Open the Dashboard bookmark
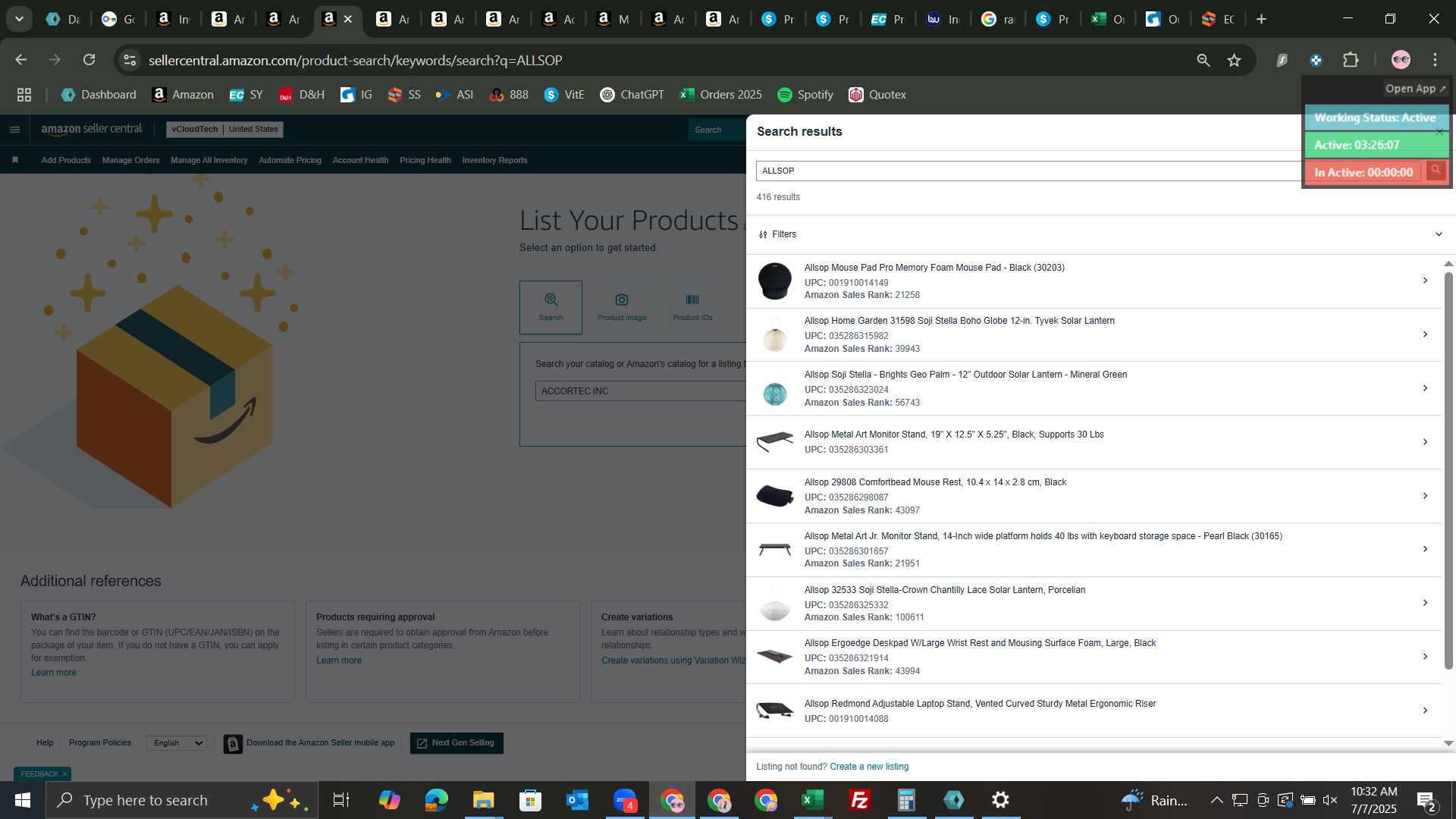The width and height of the screenshot is (1456, 819). (x=99, y=95)
